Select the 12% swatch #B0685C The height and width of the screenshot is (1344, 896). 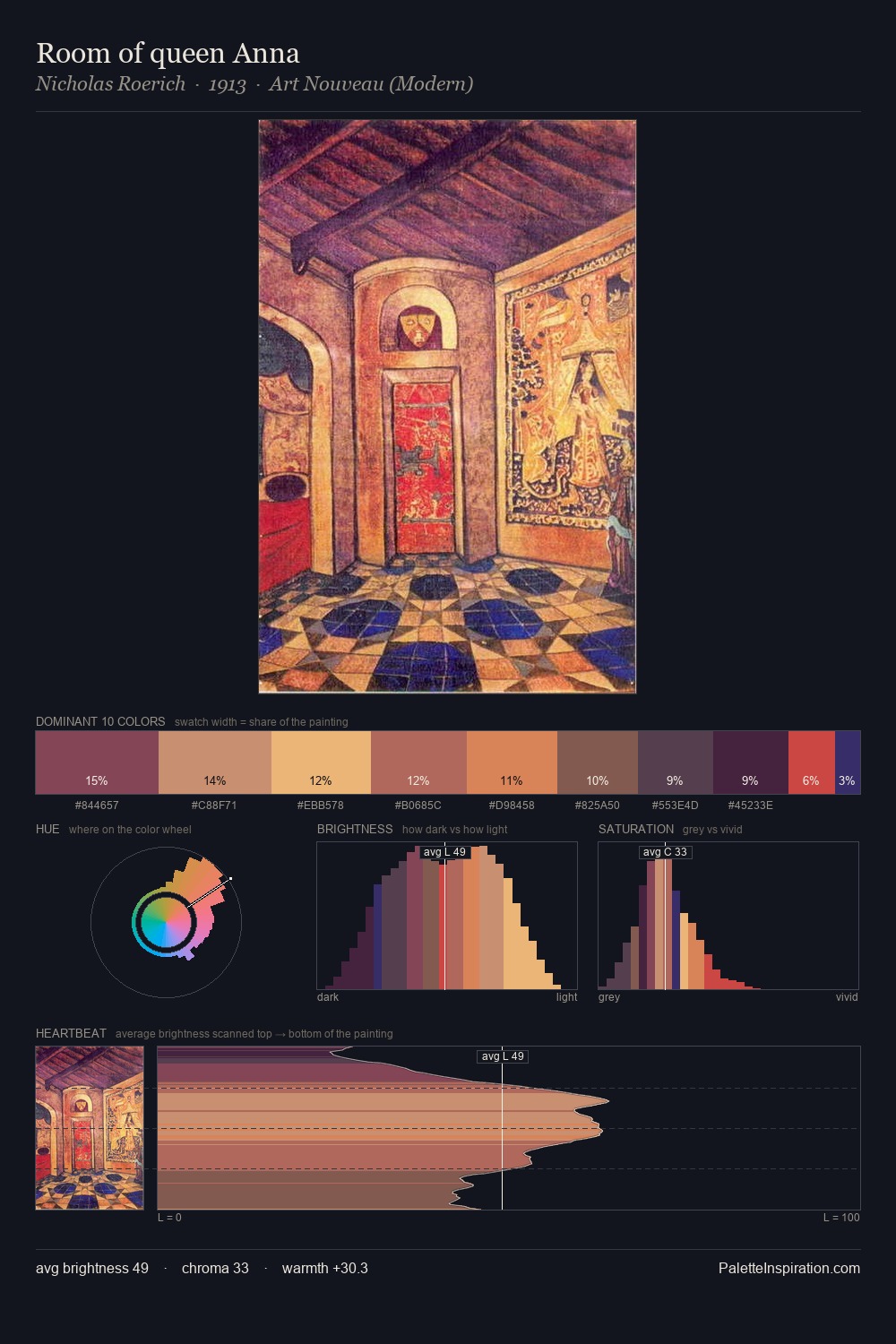pos(418,762)
